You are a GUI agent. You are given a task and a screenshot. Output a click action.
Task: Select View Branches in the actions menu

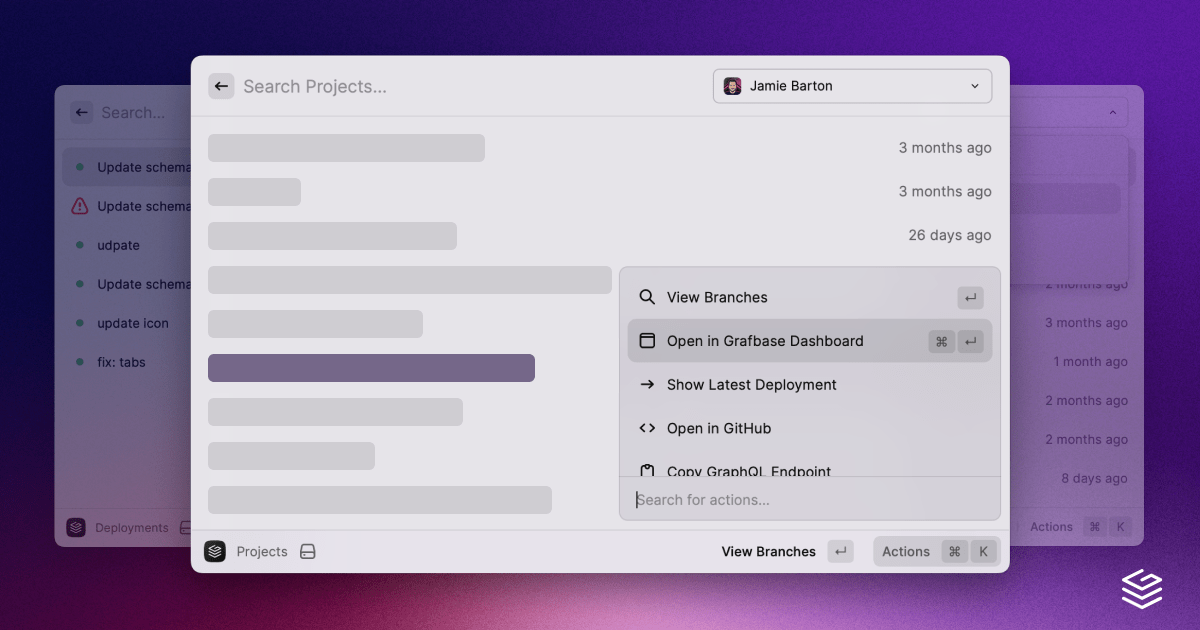(810, 297)
